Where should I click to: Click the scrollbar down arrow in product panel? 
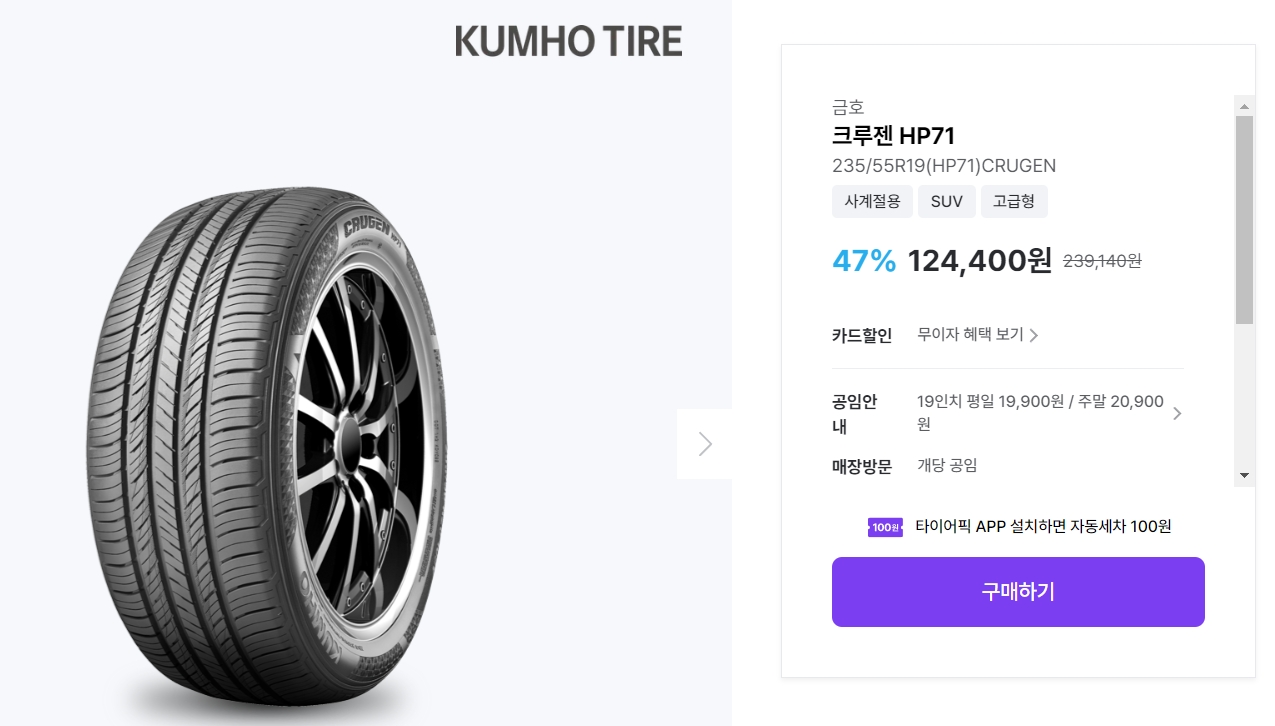point(1243,475)
